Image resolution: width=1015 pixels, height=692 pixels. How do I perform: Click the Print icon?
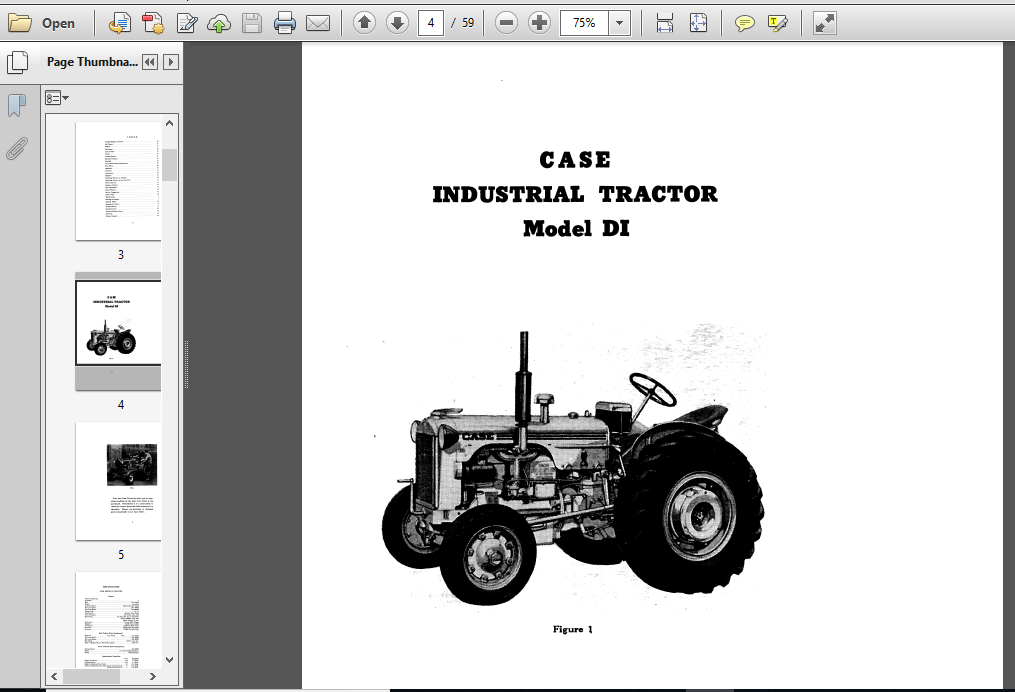[x=285, y=23]
